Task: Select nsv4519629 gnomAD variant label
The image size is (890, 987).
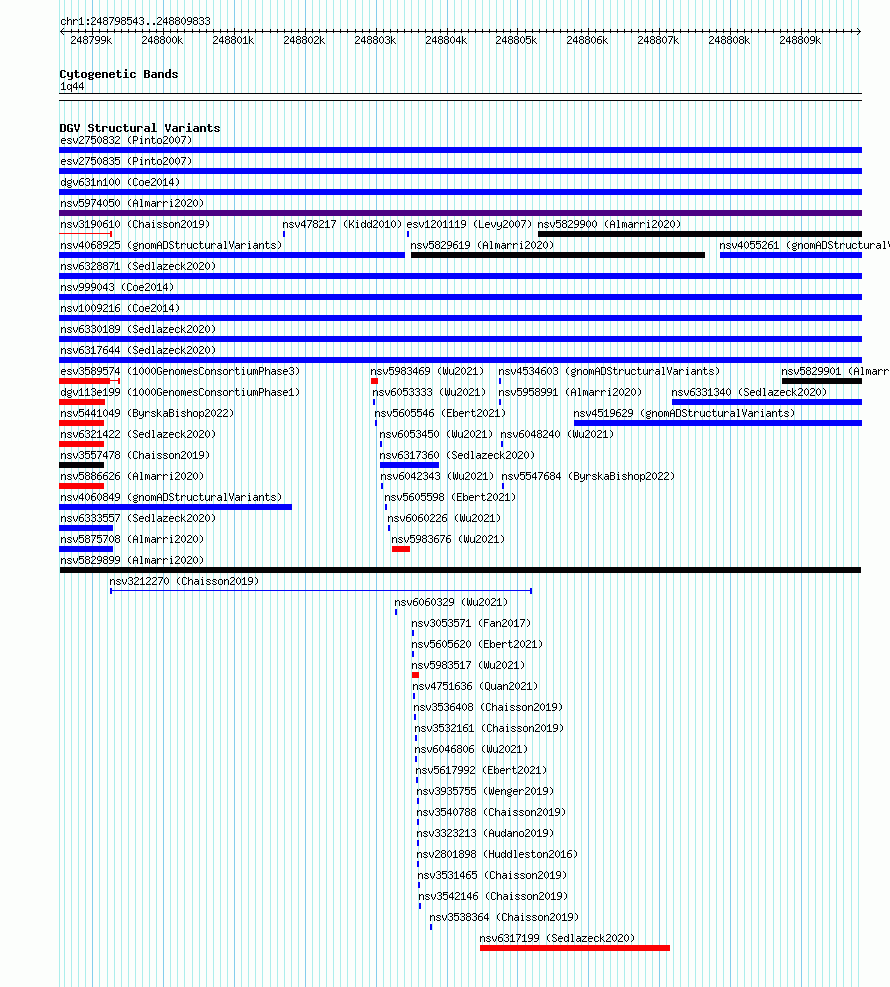Action: [684, 414]
